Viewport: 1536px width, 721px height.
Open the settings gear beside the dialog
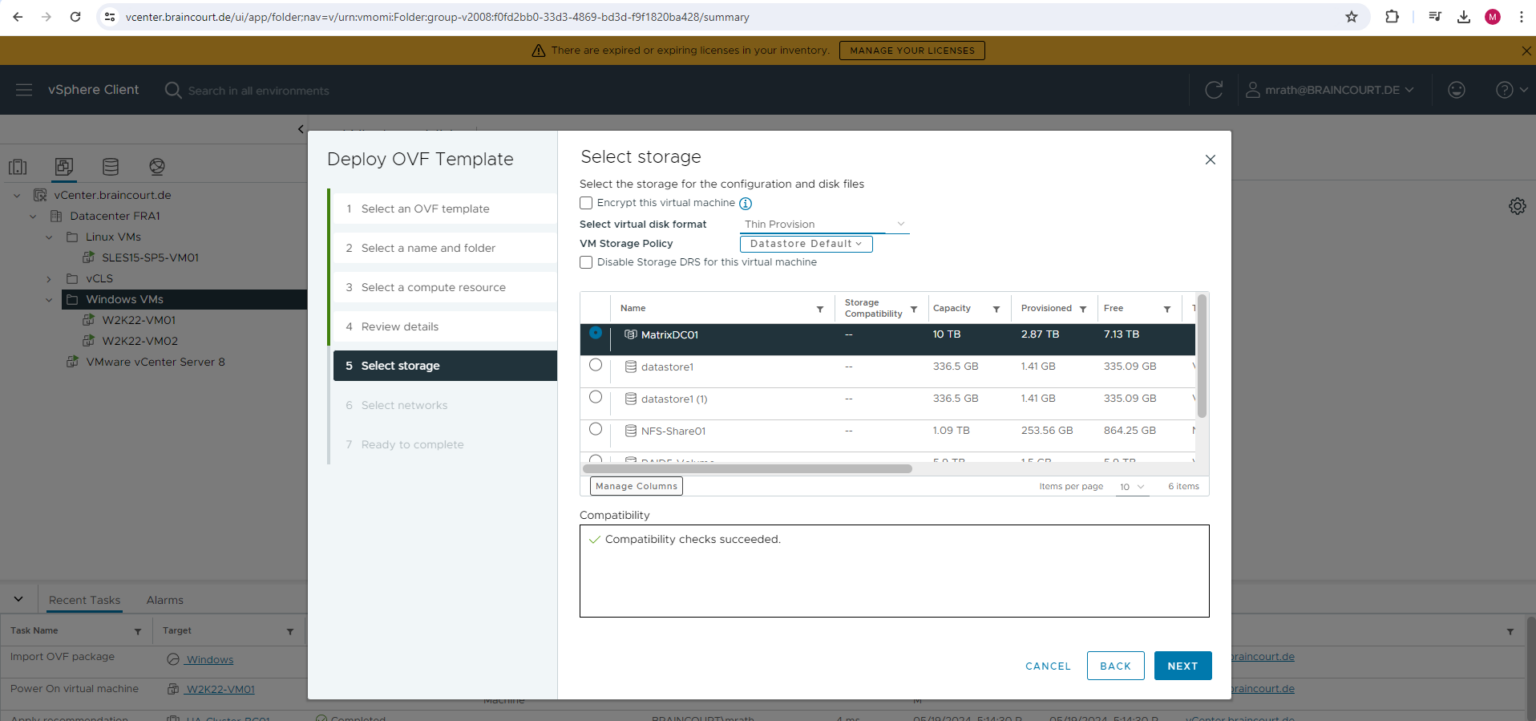pyautogui.click(x=1517, y=205)
